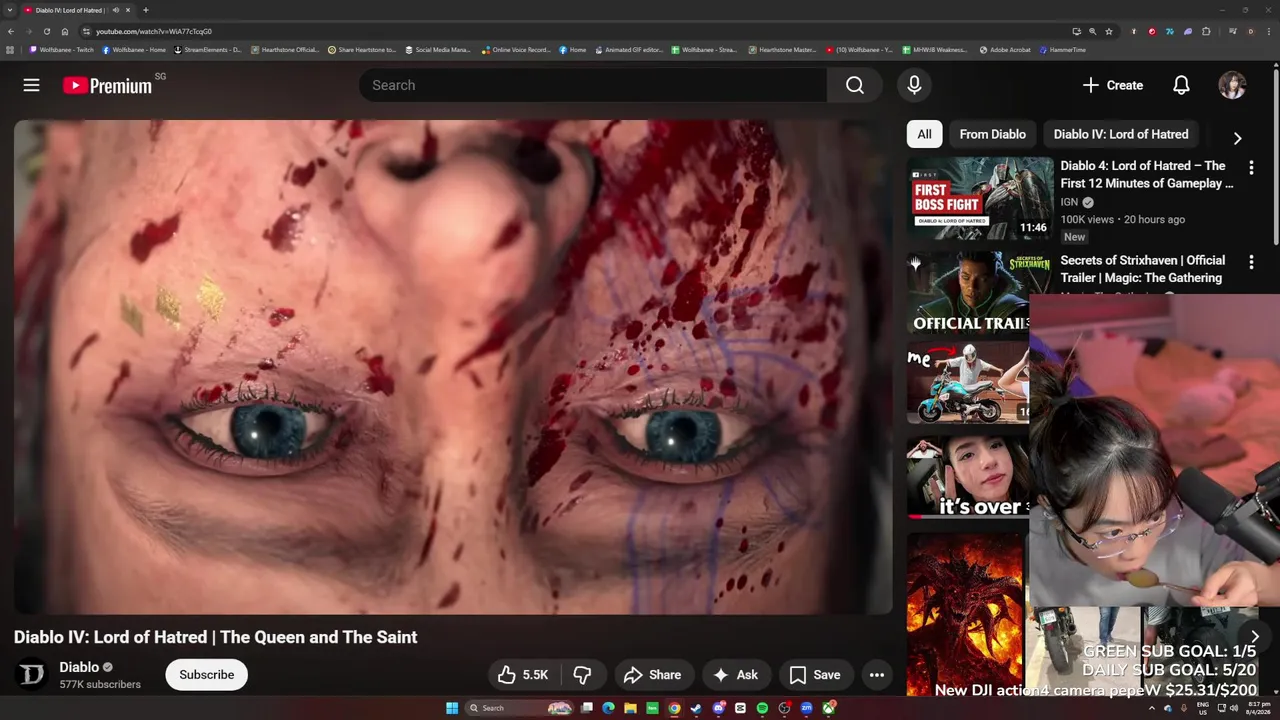Open the browser zoom indicator icon
1280x720 pixels.
pyautogui.click(x=1092, y=31)
